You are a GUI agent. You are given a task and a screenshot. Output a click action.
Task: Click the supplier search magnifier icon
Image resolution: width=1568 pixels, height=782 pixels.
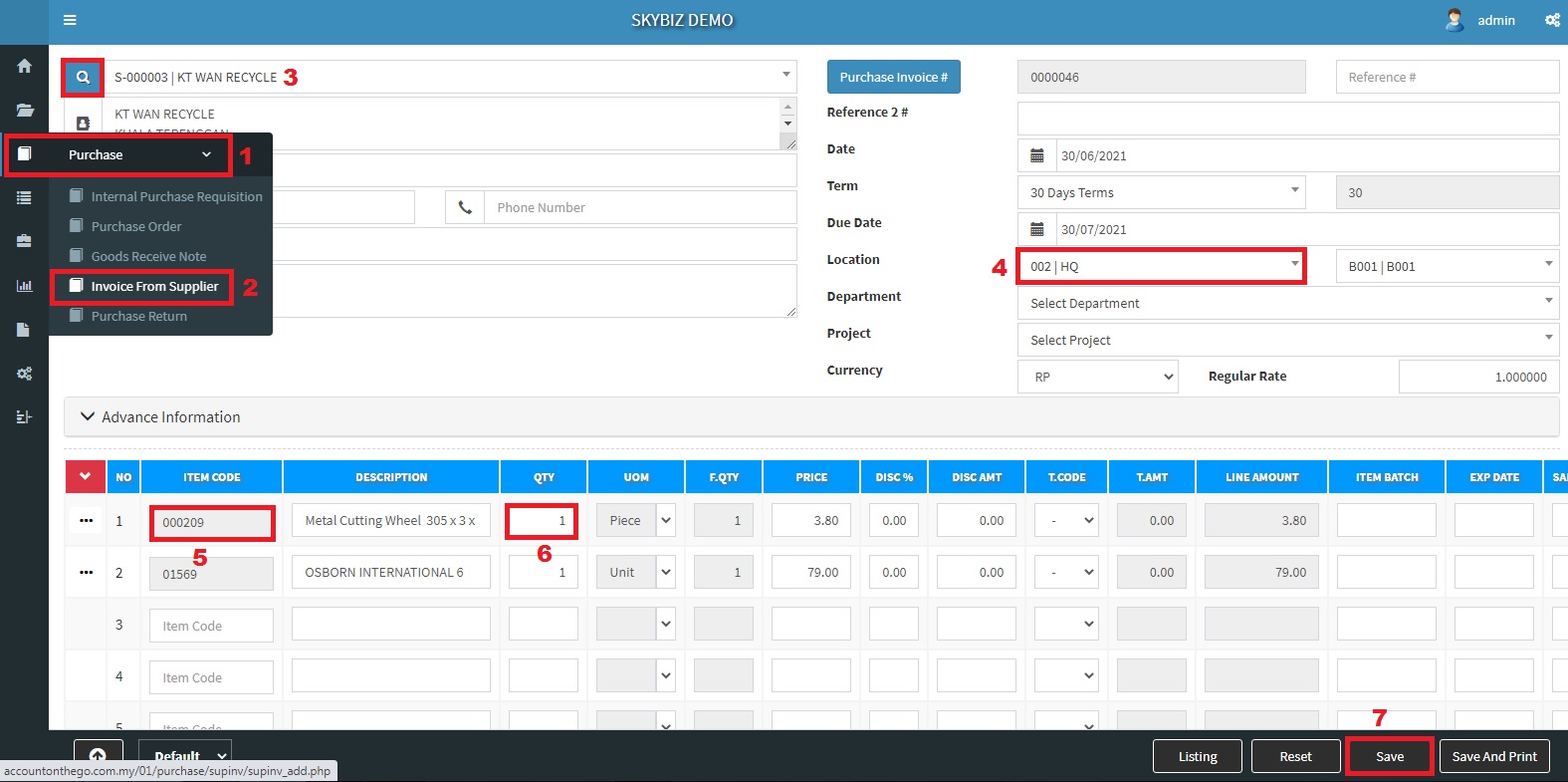[x=83, y=77]
